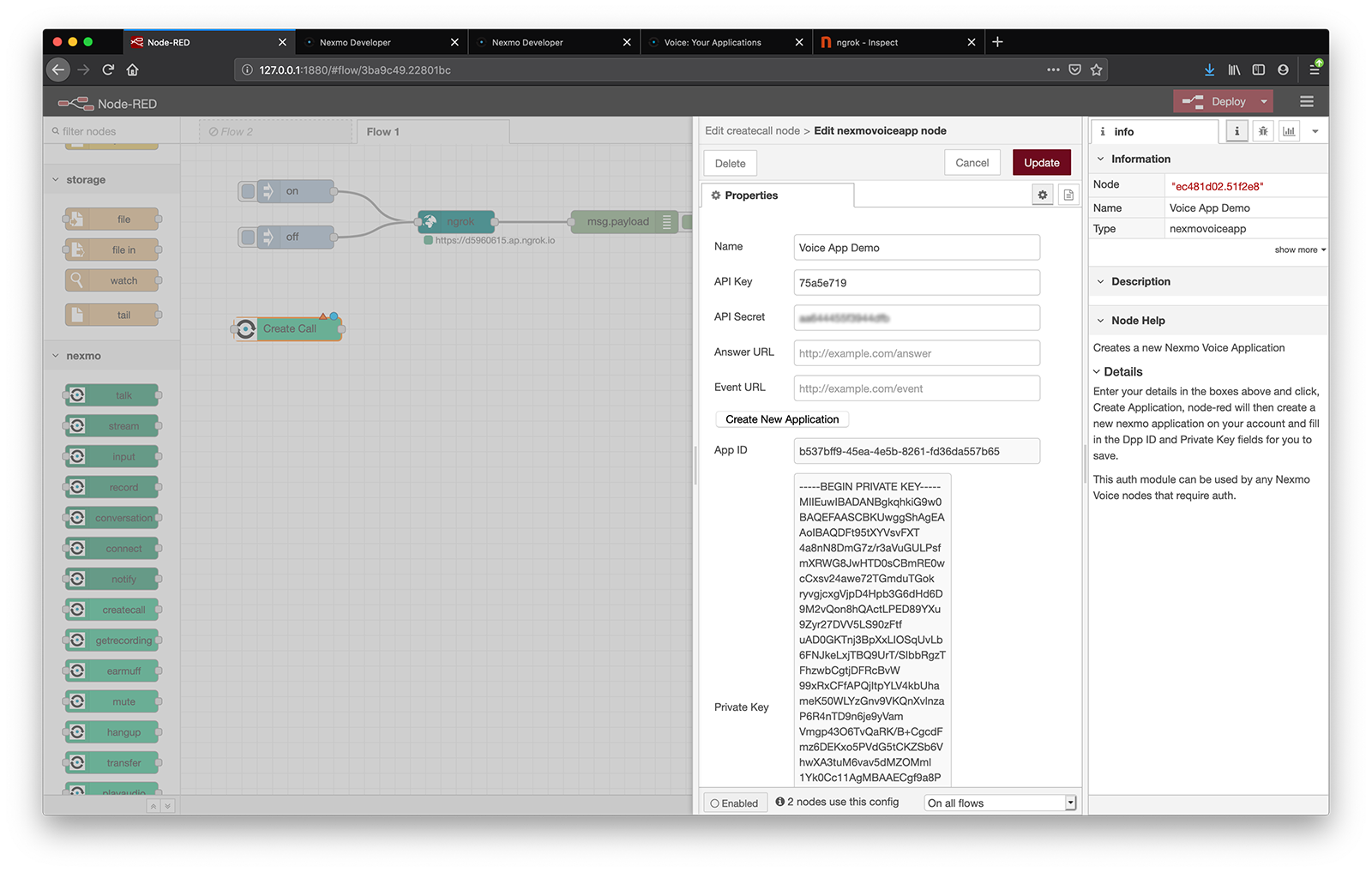
Task: Select the watch node under storage
Action: [112, 280]
